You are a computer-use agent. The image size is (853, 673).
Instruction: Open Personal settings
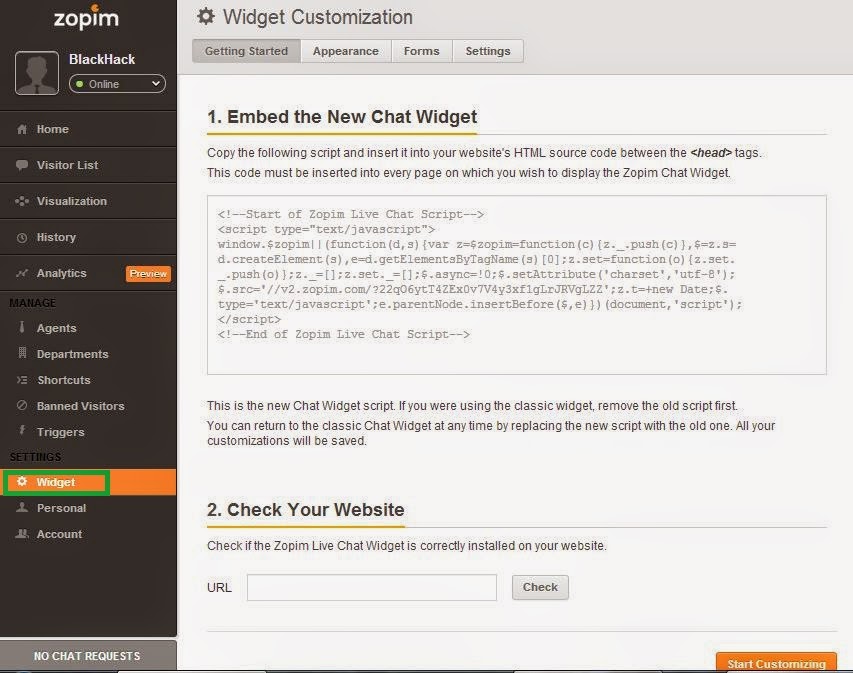[88, 508]
